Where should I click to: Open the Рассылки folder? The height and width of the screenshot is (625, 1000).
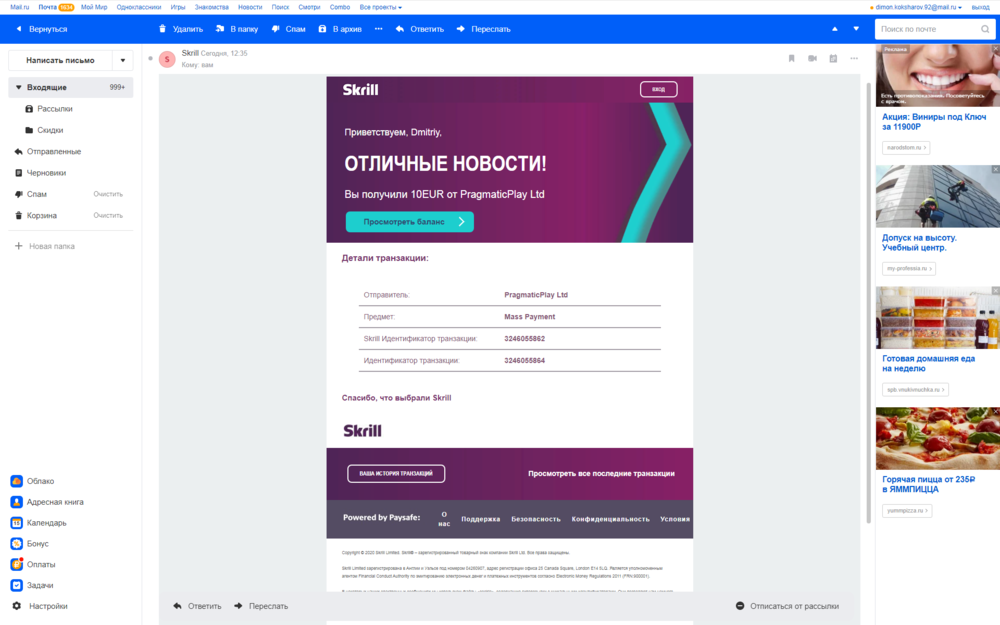54,108
